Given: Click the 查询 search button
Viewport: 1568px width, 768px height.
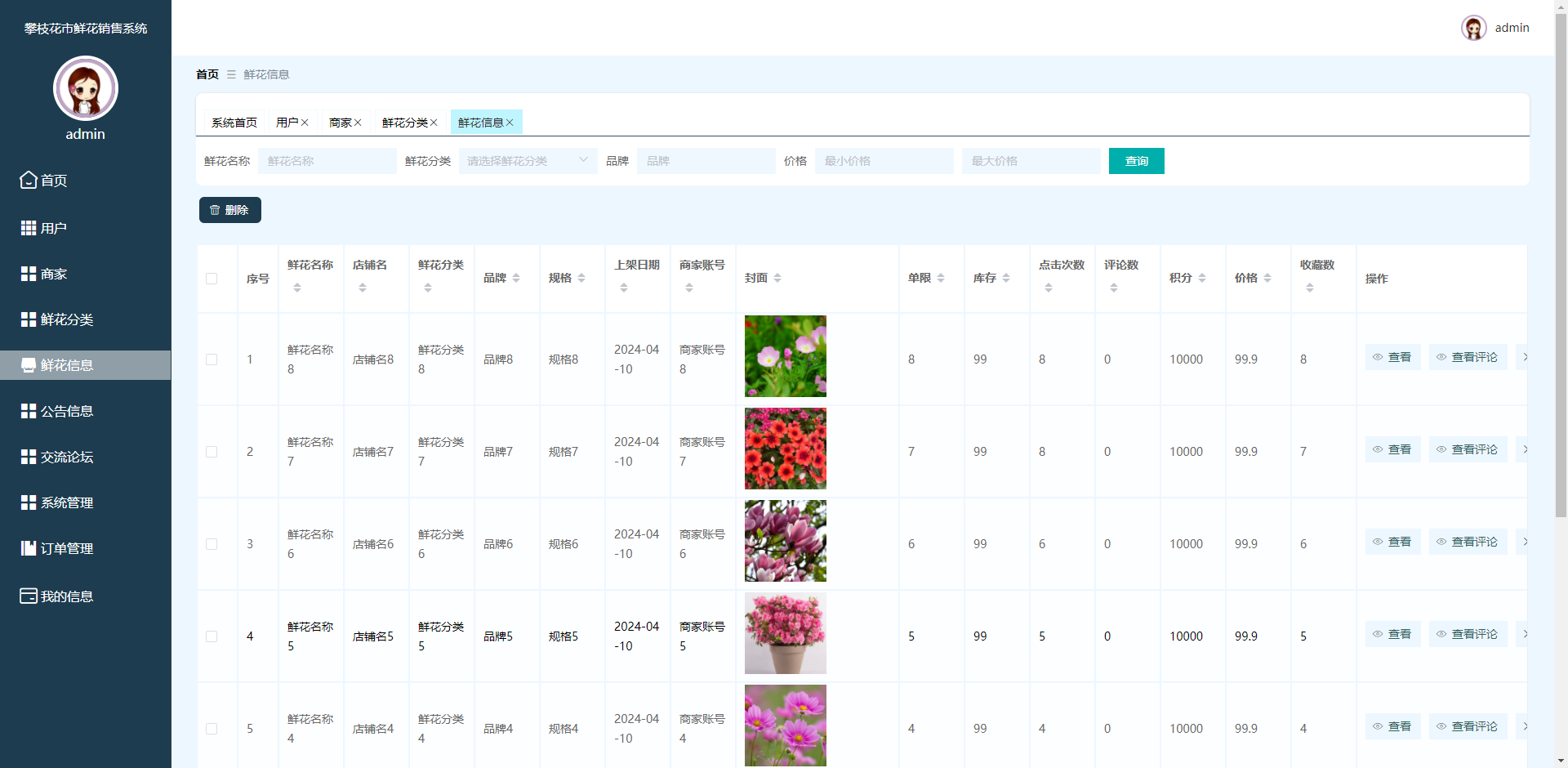Looking at the screenshot, I should (x=1137, y=161).
